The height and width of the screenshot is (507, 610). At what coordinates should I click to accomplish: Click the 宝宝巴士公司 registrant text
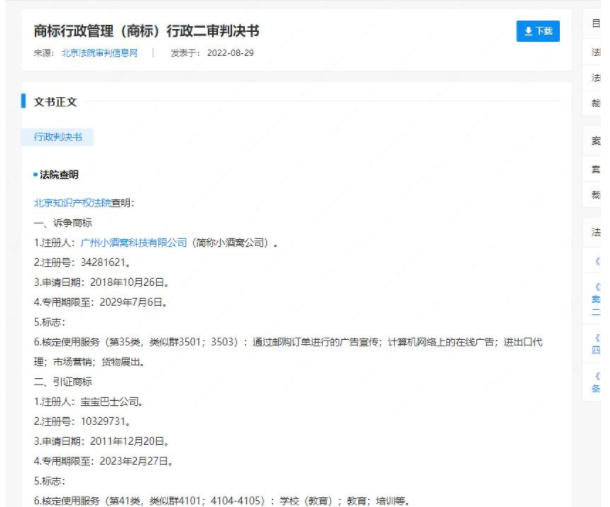(106, 401)
